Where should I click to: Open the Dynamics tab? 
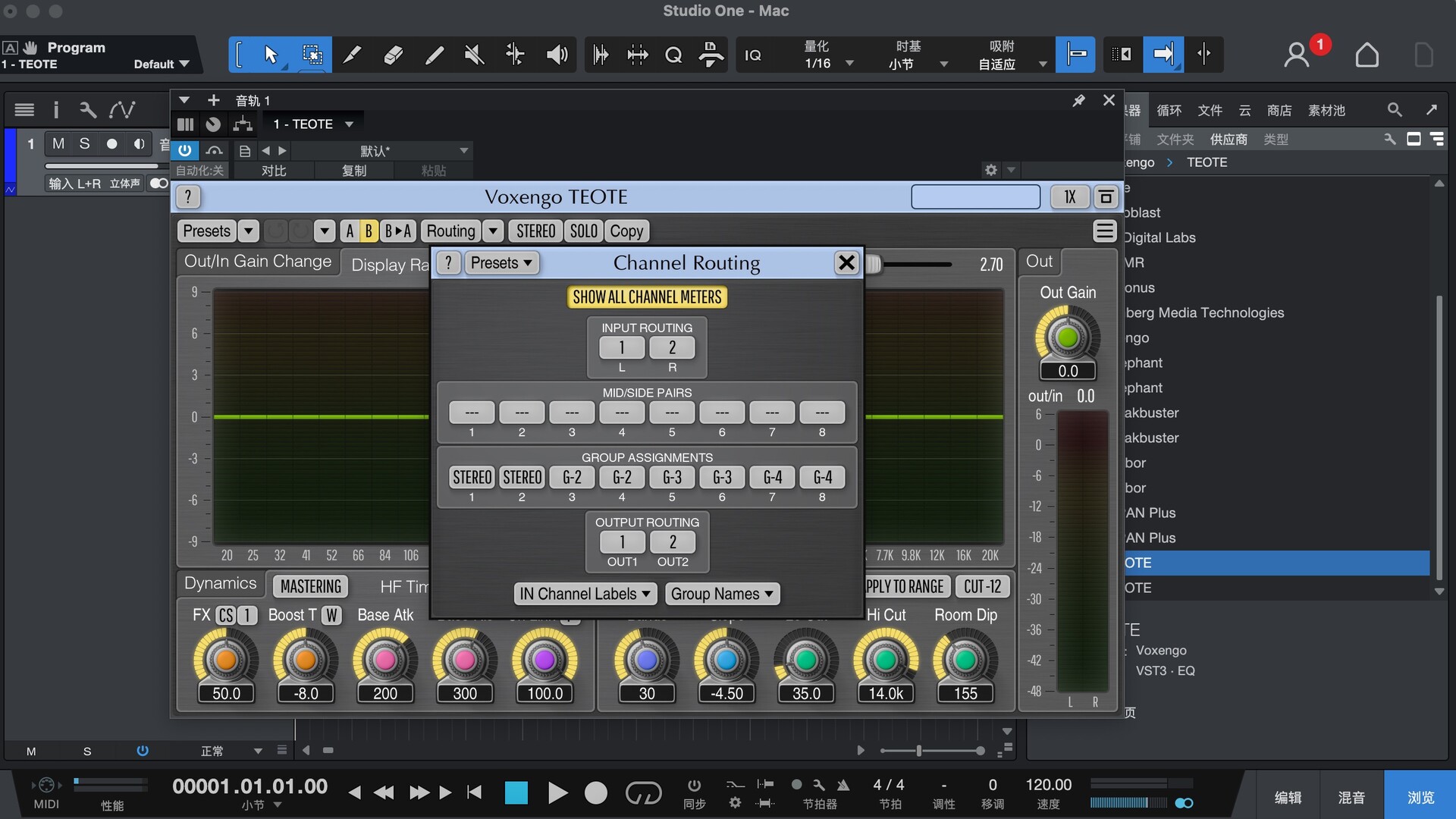click(x=220, y=583)
